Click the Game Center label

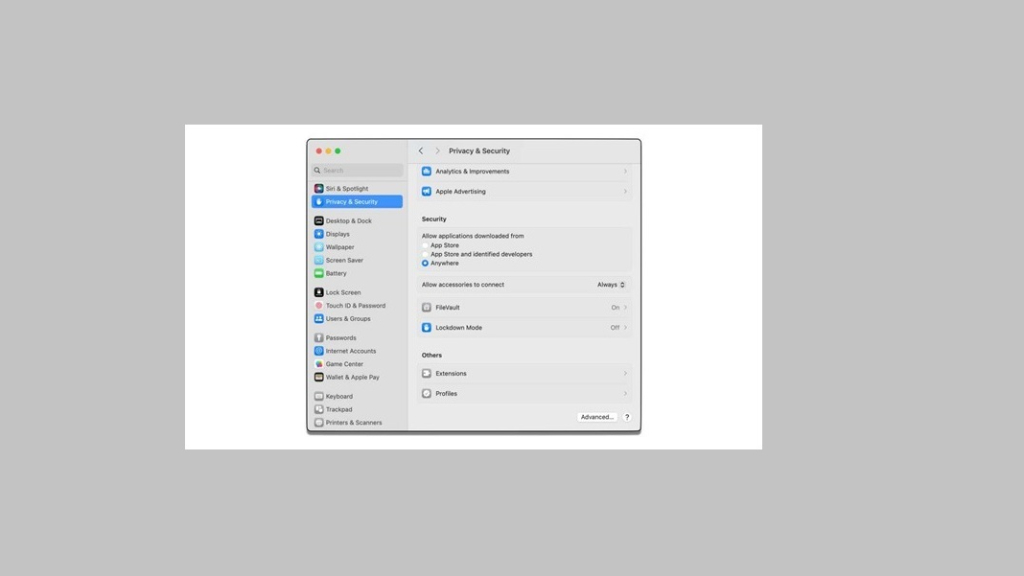pos(344,364)
